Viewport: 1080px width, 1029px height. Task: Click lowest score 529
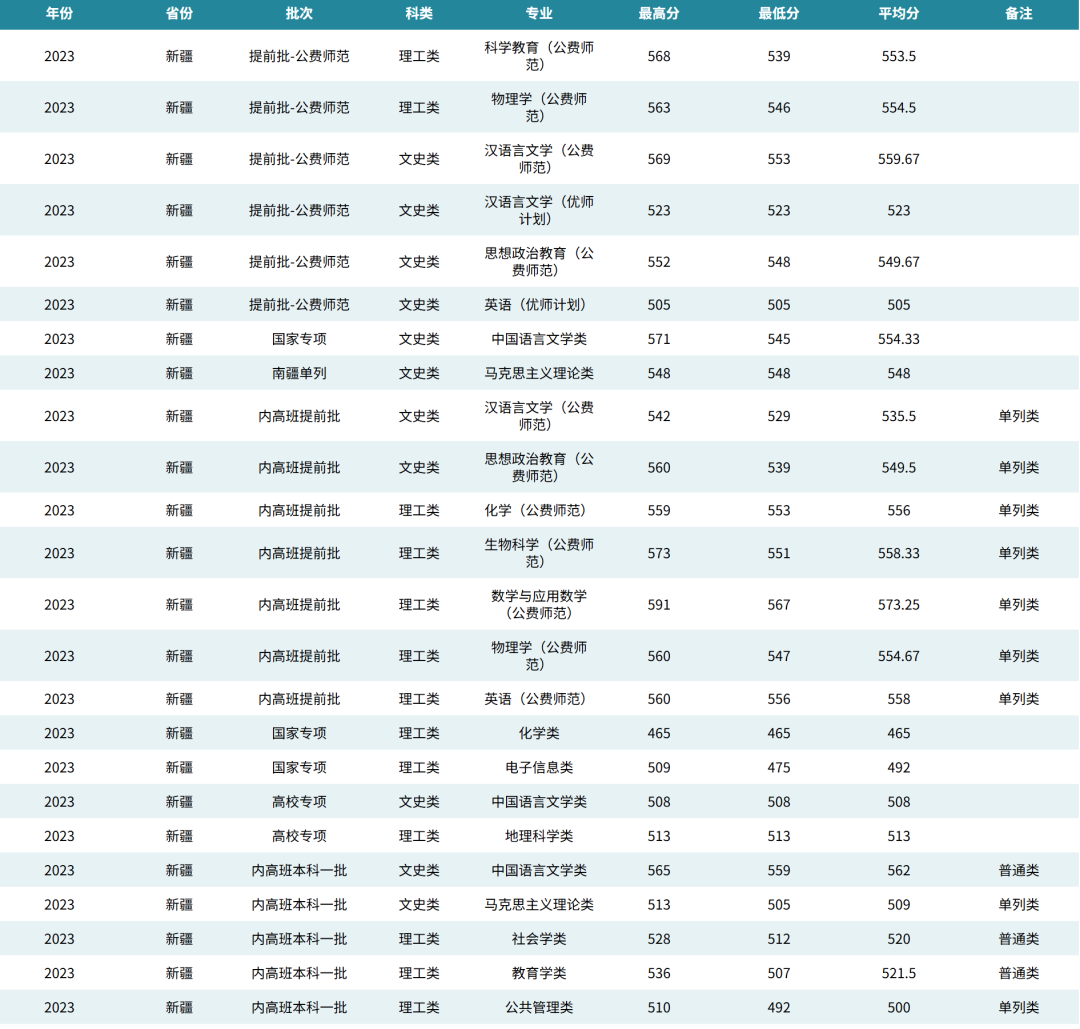[x=778, y=416]
